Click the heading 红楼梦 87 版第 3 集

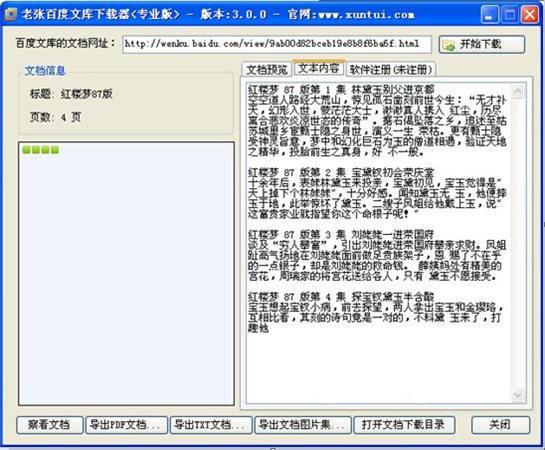tap(341, 235)
